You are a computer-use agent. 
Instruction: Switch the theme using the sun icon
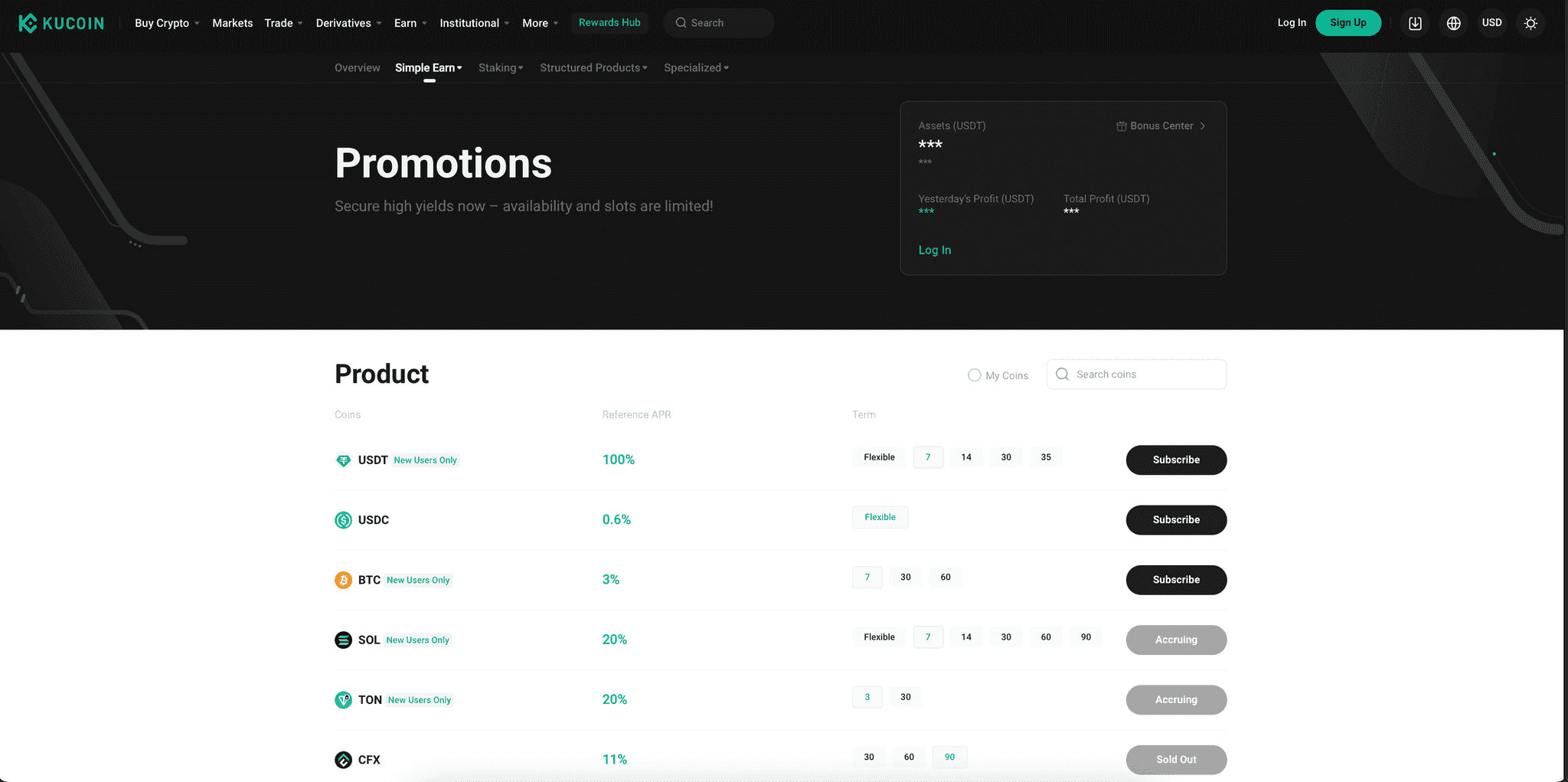pyautogui.click(x=1530, y=22)
